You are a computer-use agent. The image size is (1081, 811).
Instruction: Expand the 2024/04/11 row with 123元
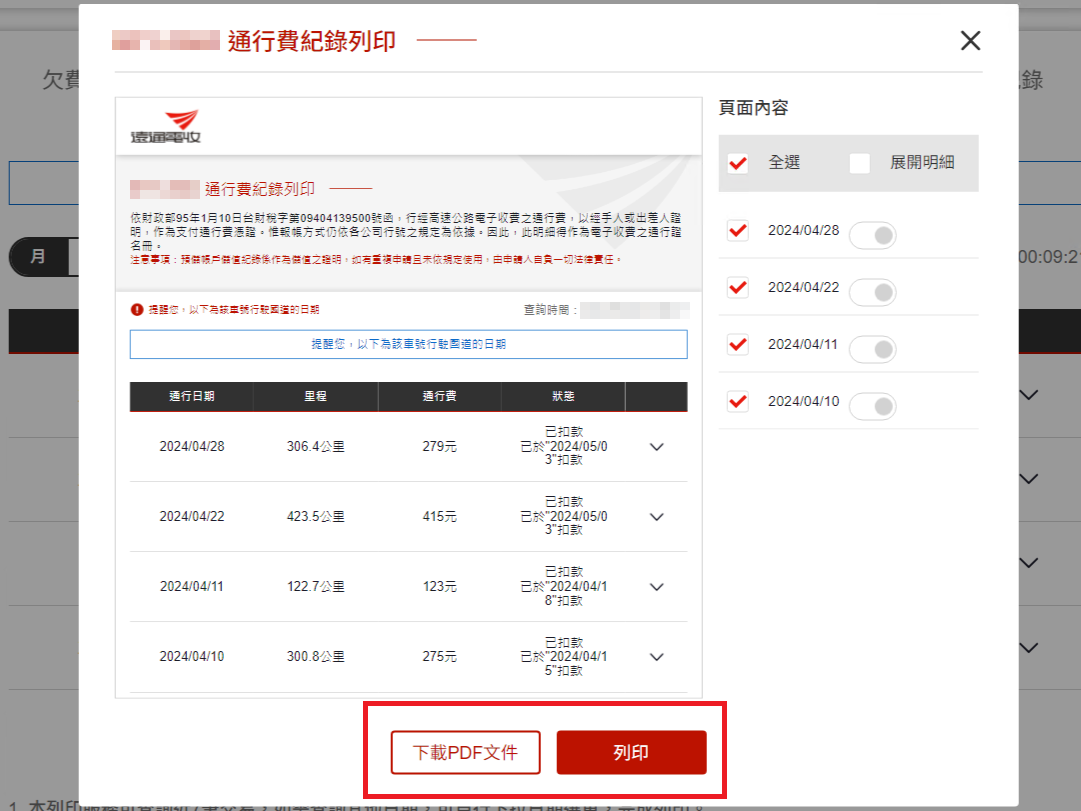pos(657,587)
